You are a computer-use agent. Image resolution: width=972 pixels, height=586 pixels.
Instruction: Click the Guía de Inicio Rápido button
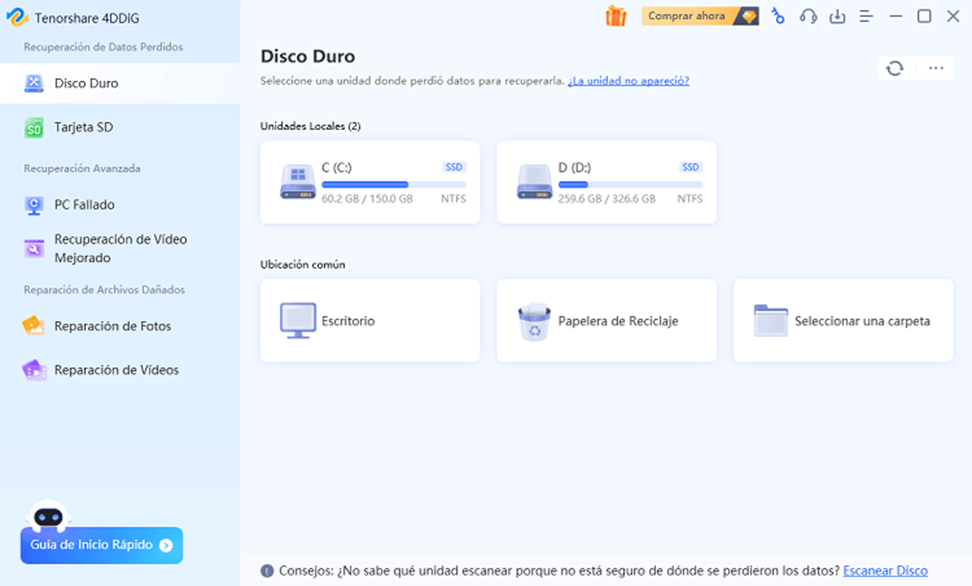[x=101, y=545]
